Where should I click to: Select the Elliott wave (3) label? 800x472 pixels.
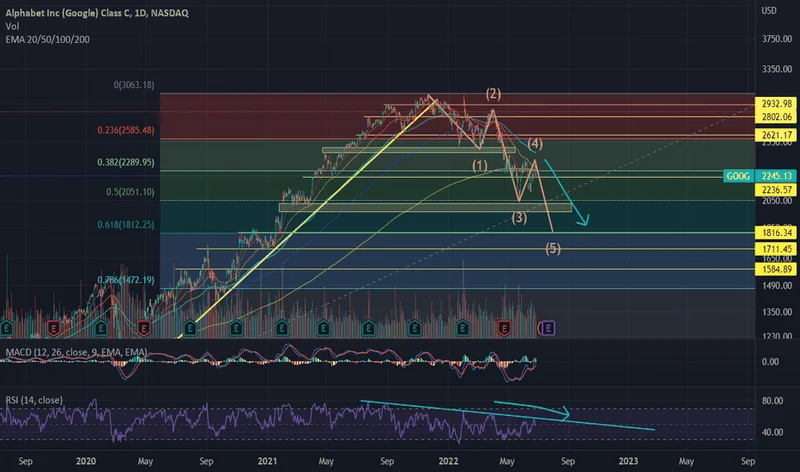click(519, 217)
